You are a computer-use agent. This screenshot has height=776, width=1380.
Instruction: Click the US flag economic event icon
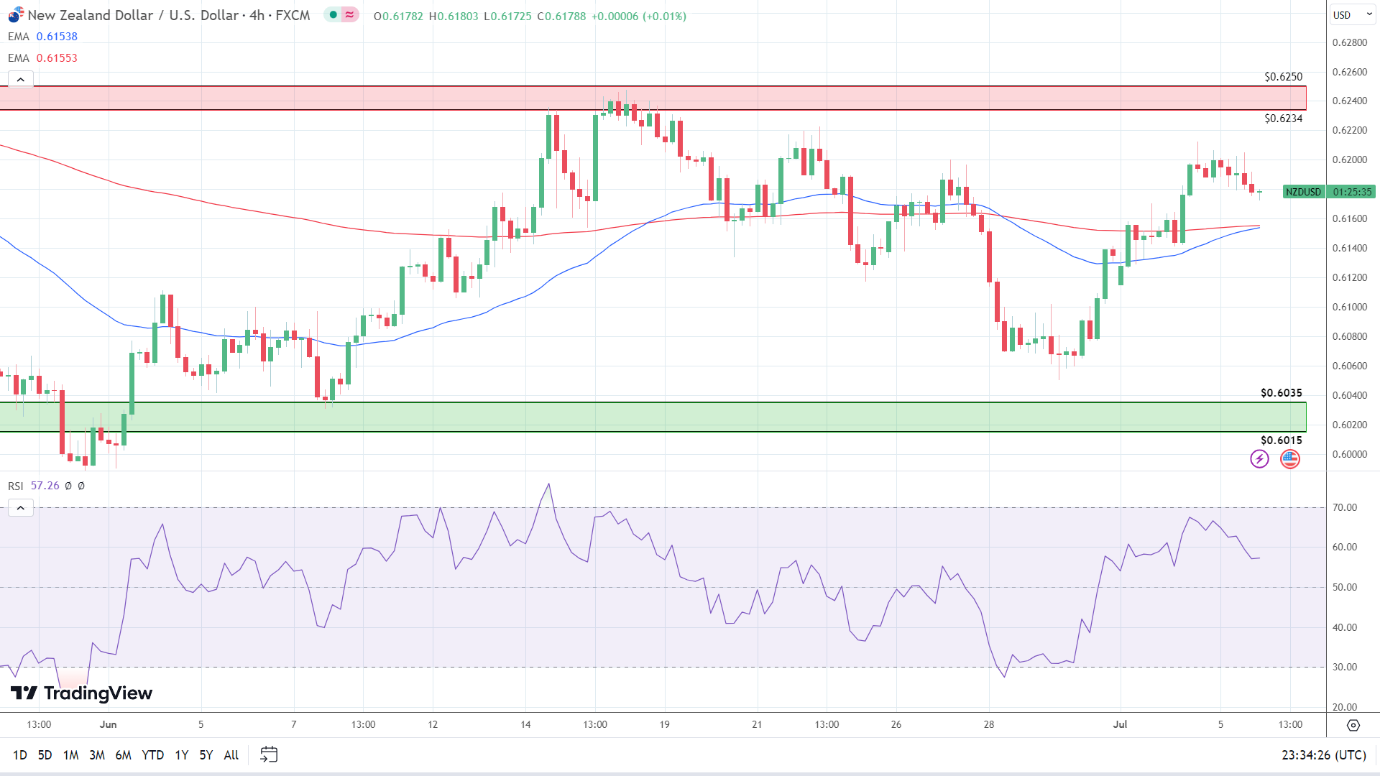pos(1290,459)
